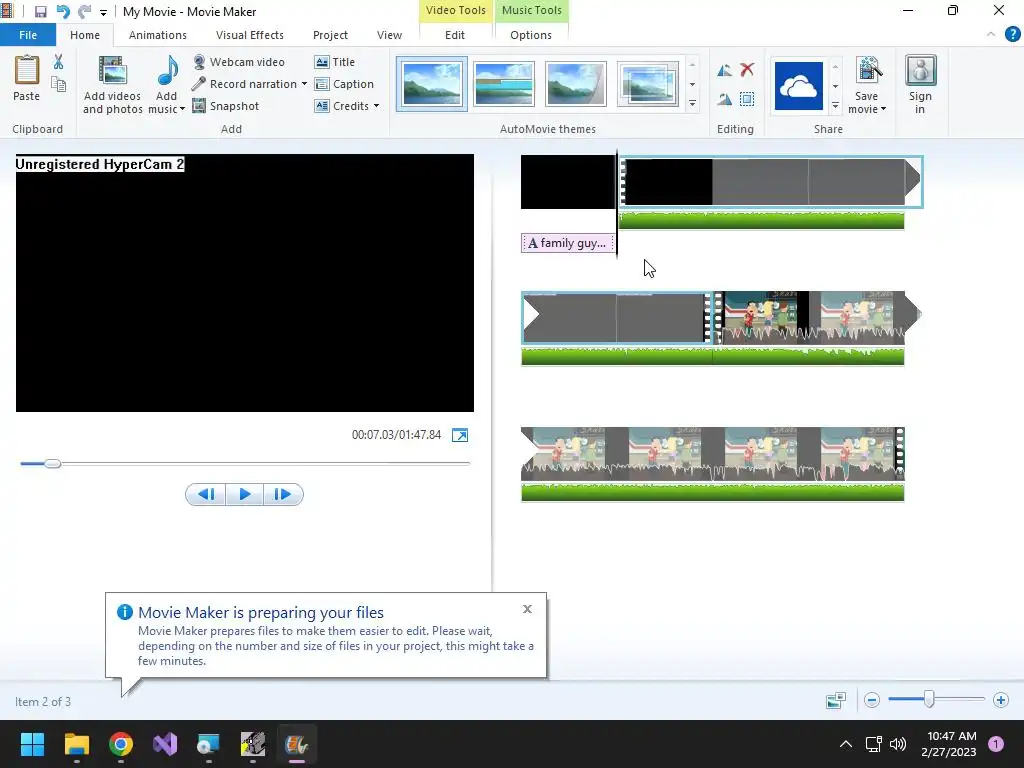Expand the Credits dropdown arrow
Image resolution: width=1024 pixels, height=768 pixels.
(x=376, y=106)
